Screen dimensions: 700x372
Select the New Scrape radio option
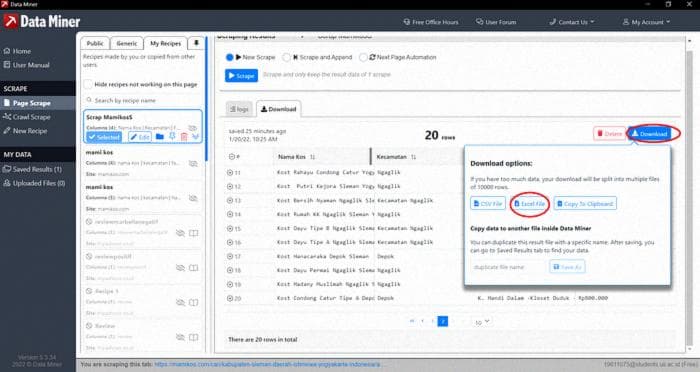(229, 57)
